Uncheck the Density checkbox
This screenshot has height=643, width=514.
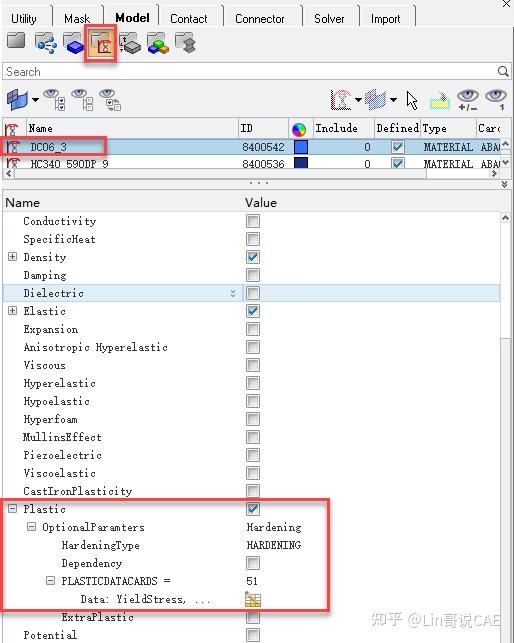(x=253, y=257)
